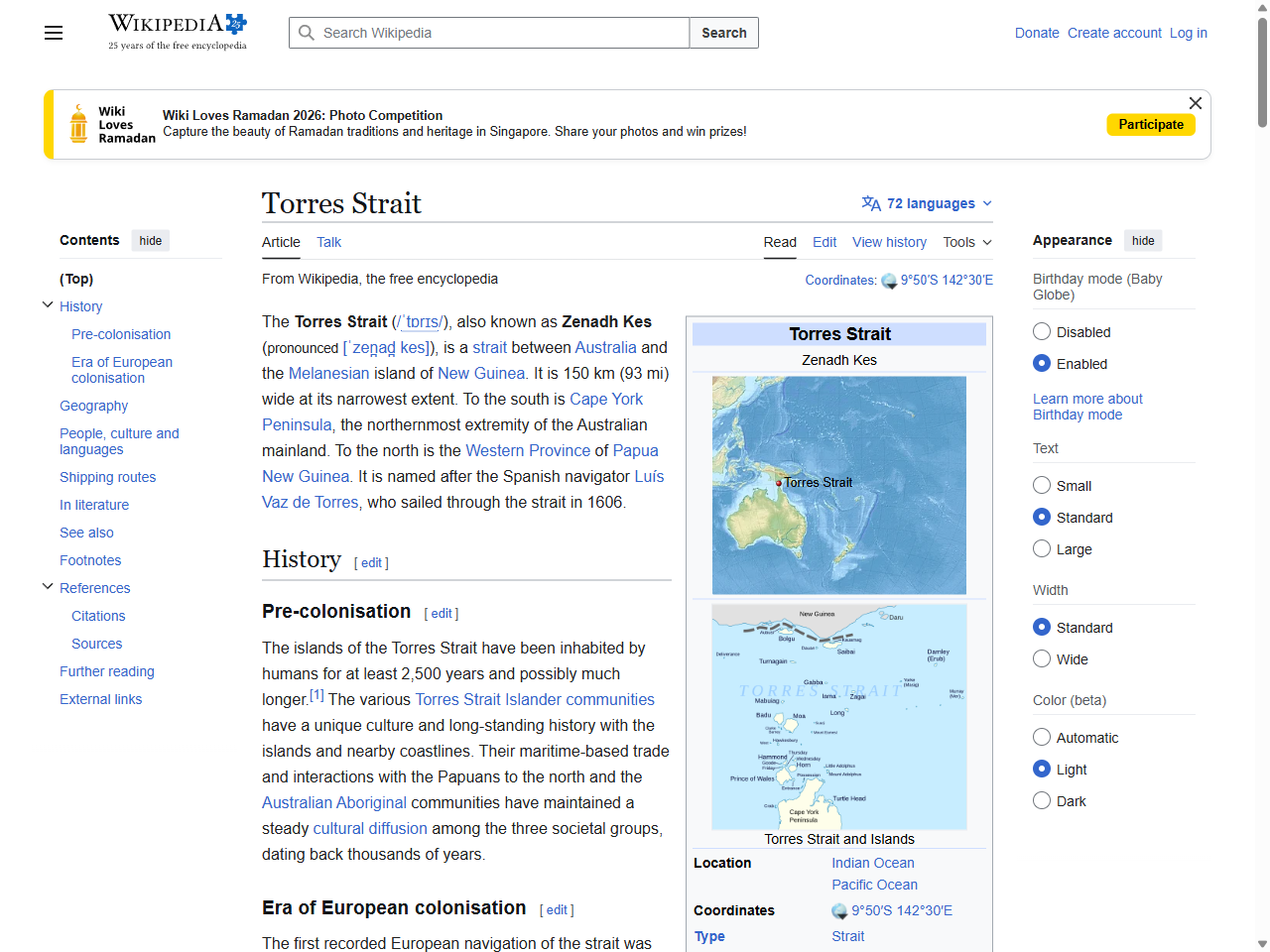Click the search magnifying glass icon
Image resolution: width=1270 pixels, height=952 pixels.
[x=308, y=33]
